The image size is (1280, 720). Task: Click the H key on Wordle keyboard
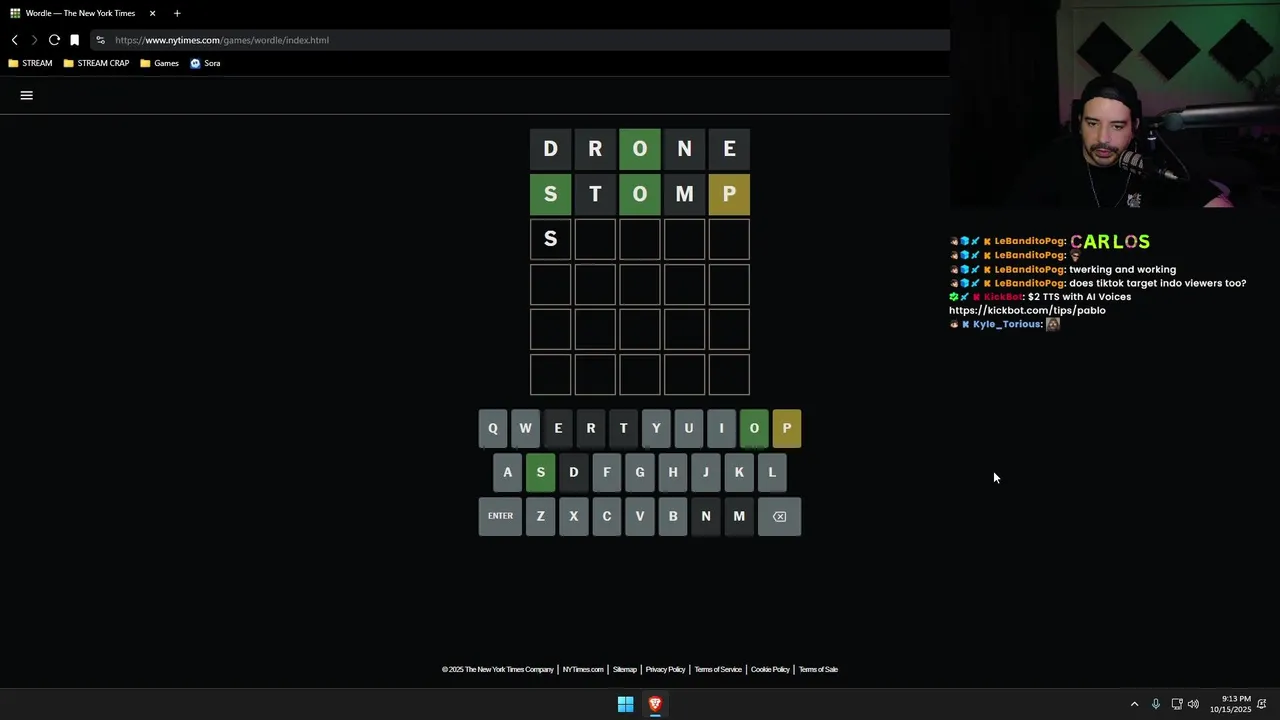click(673, 472)
